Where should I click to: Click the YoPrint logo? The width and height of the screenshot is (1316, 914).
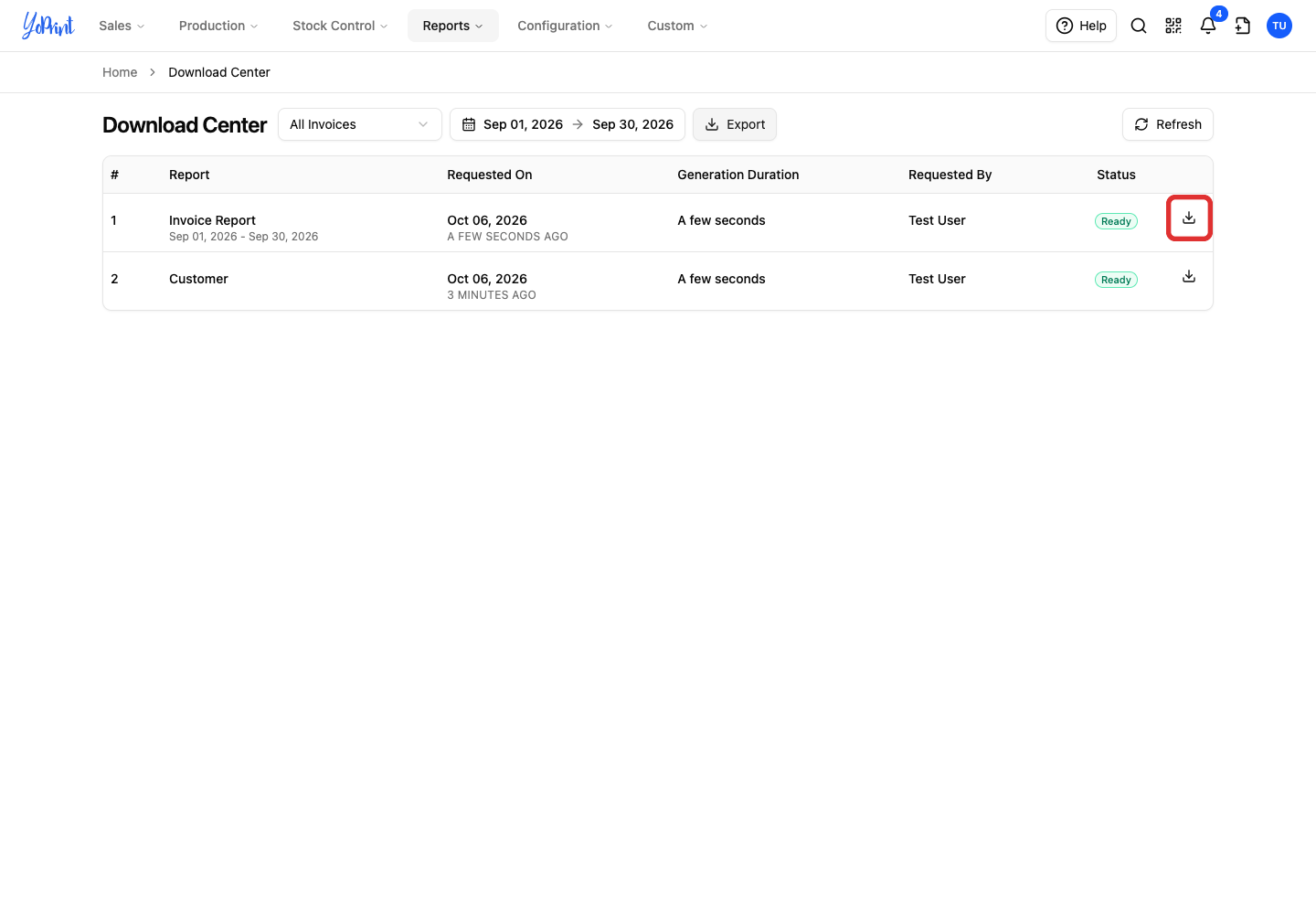[x=48, y=26]
